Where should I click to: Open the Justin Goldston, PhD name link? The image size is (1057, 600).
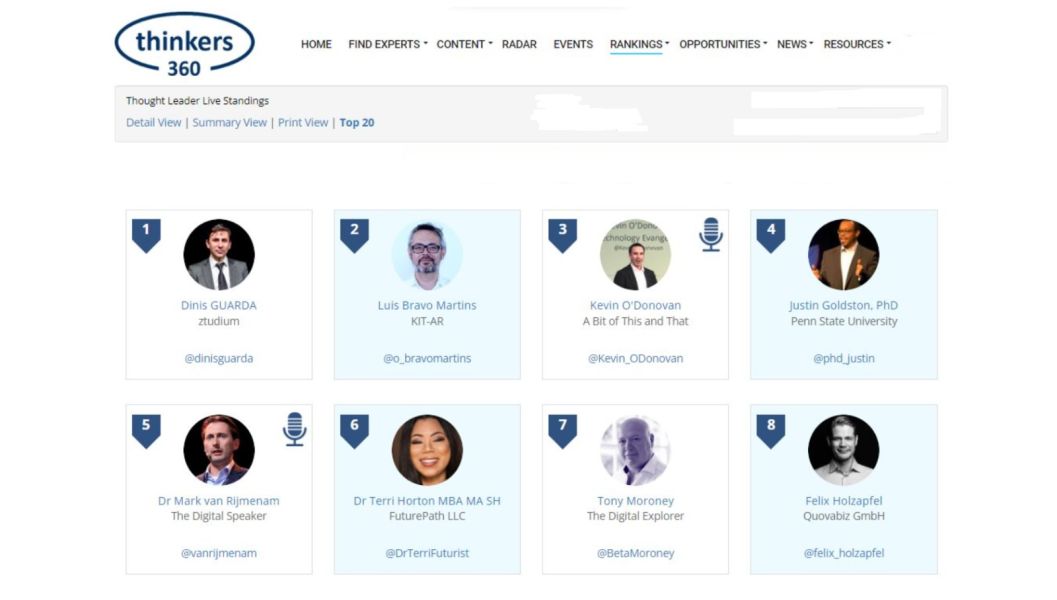[843, 305]
